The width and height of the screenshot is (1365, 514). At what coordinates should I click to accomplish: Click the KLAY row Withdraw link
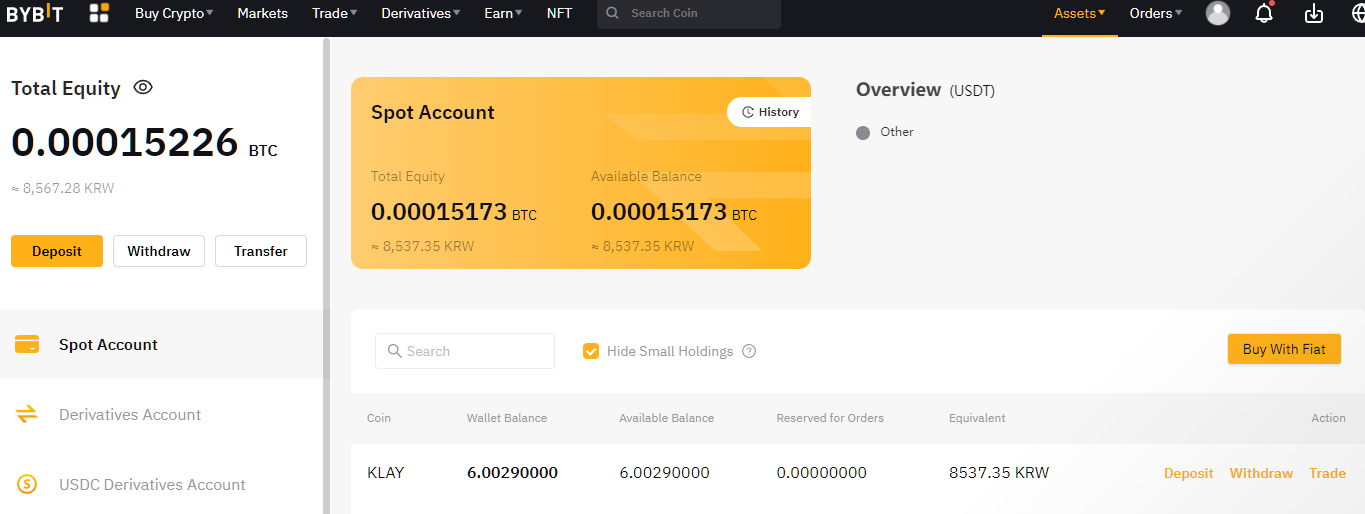click(1261, 473)
